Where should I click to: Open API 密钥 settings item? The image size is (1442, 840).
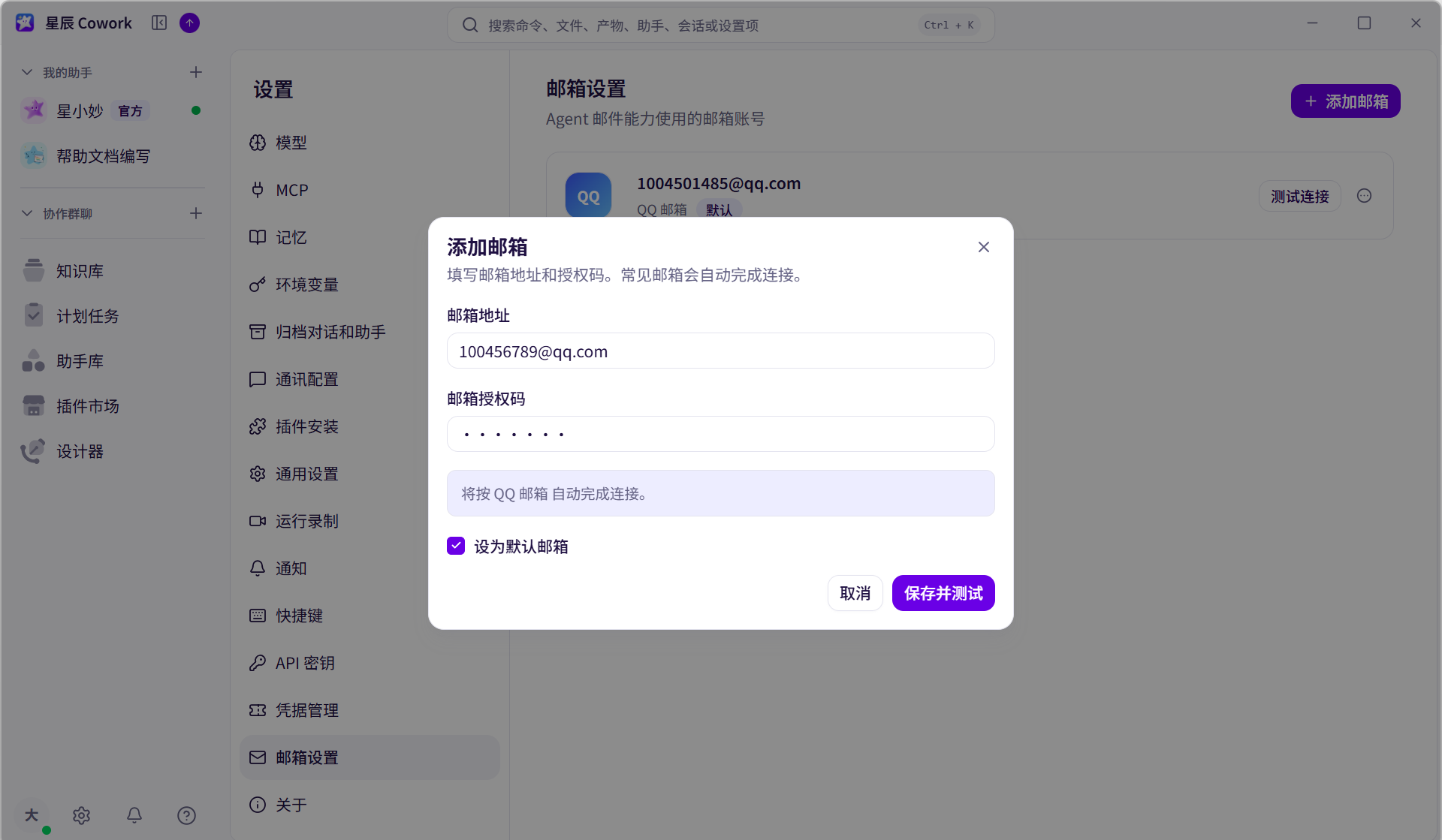pos(370,663)
